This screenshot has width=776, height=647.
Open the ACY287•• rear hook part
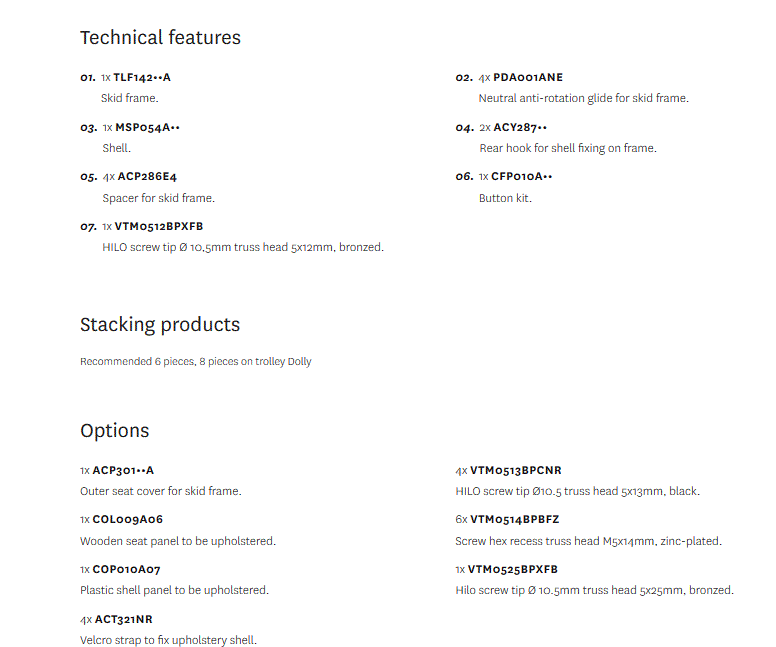click(x=520, y=127)
